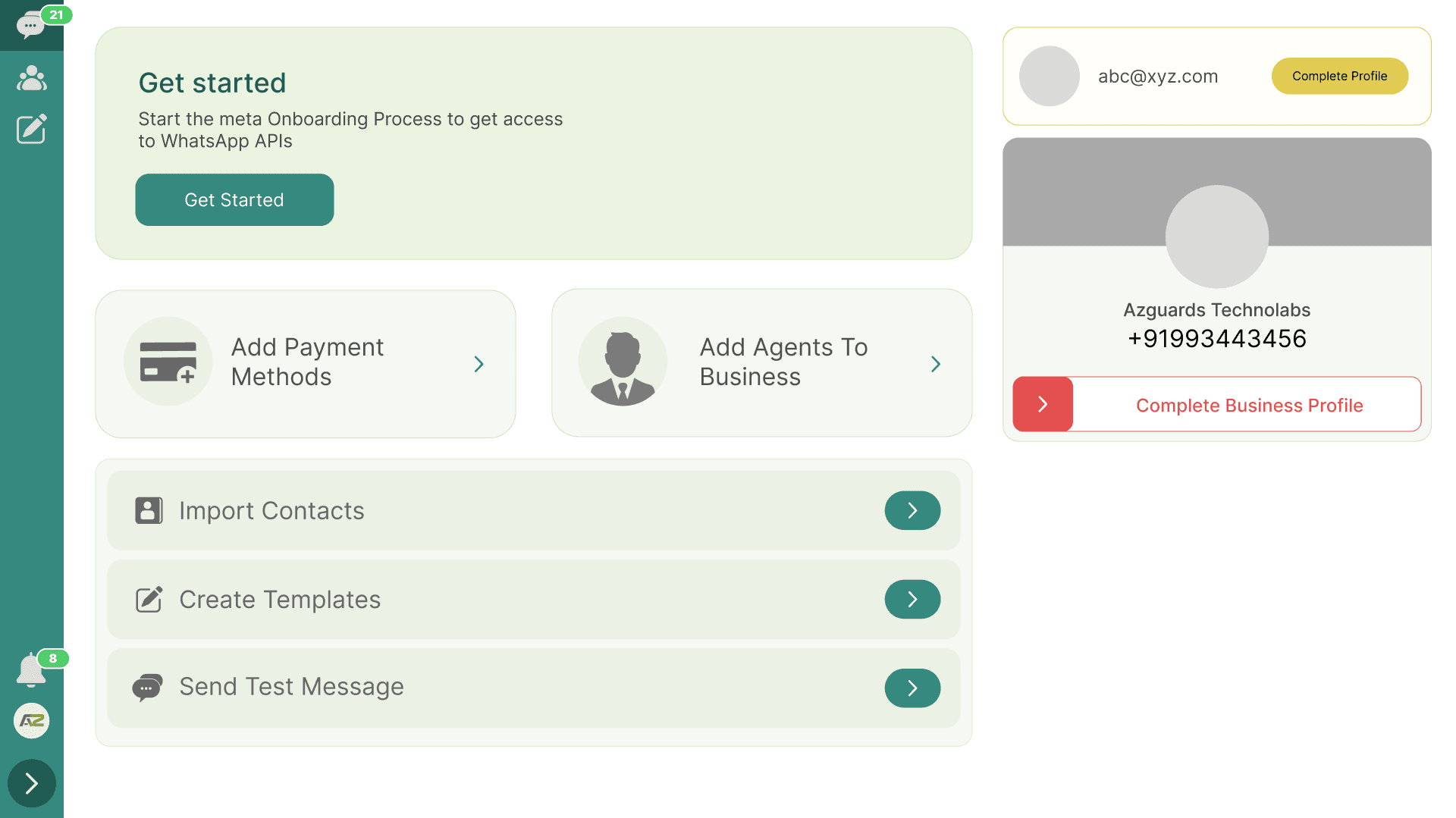Image resolution: width=1456 pixels, height=818 pixels.
Task: Open Create Templates via green arrow button
Action: click(912, 599)
